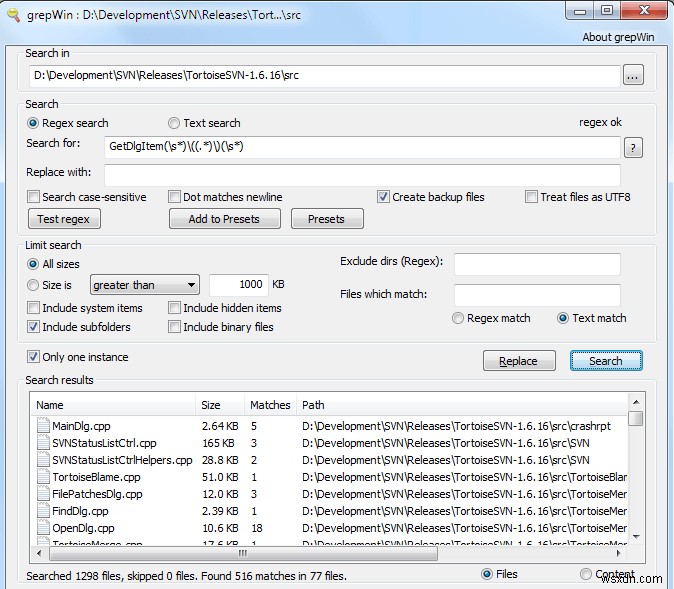
Task: Uncheck Include subfolders
Action: (x=33, y=327)
